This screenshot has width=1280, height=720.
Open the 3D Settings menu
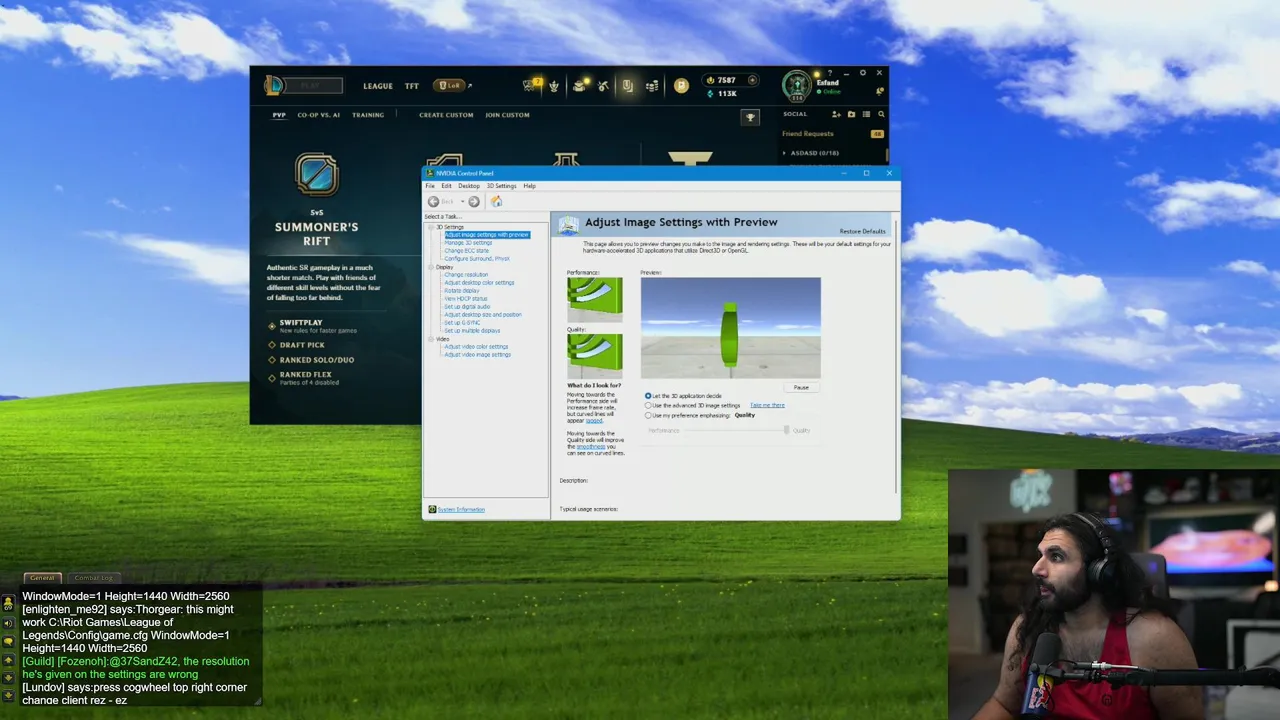(x=502, y=186)
